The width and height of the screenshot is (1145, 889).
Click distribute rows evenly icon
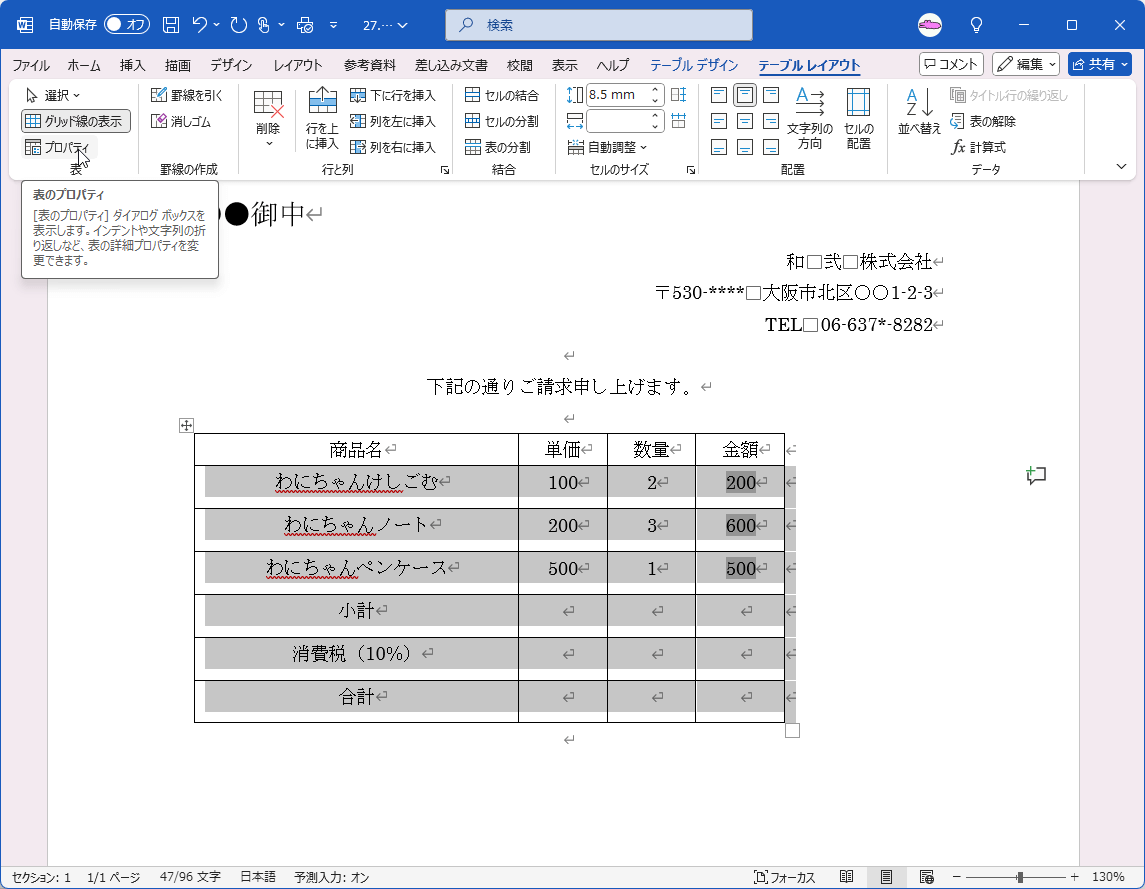click(x=678, y=95)
